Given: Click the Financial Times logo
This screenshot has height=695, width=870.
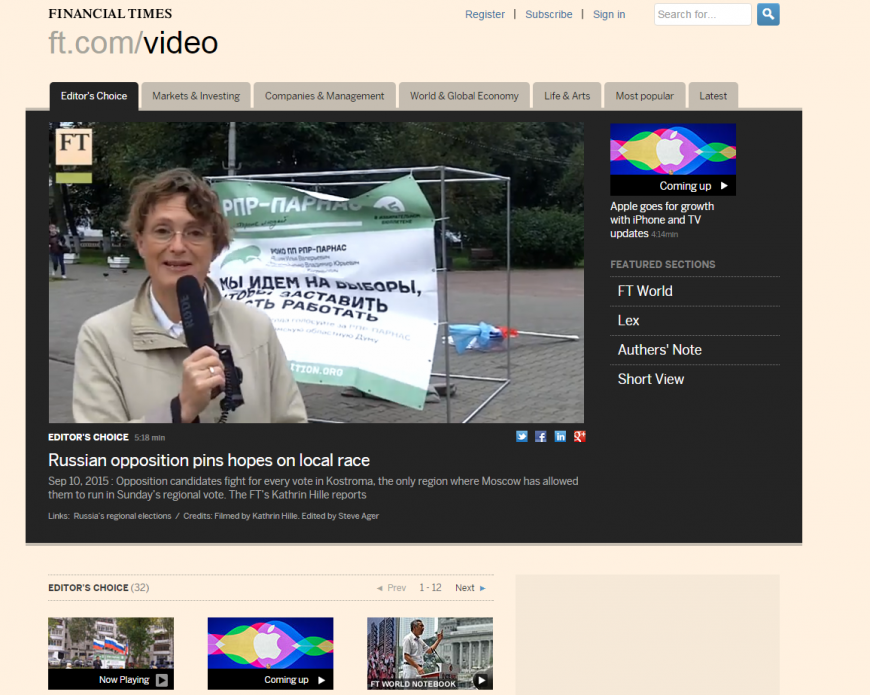Looking at the screenshot, I should [110, 14].
